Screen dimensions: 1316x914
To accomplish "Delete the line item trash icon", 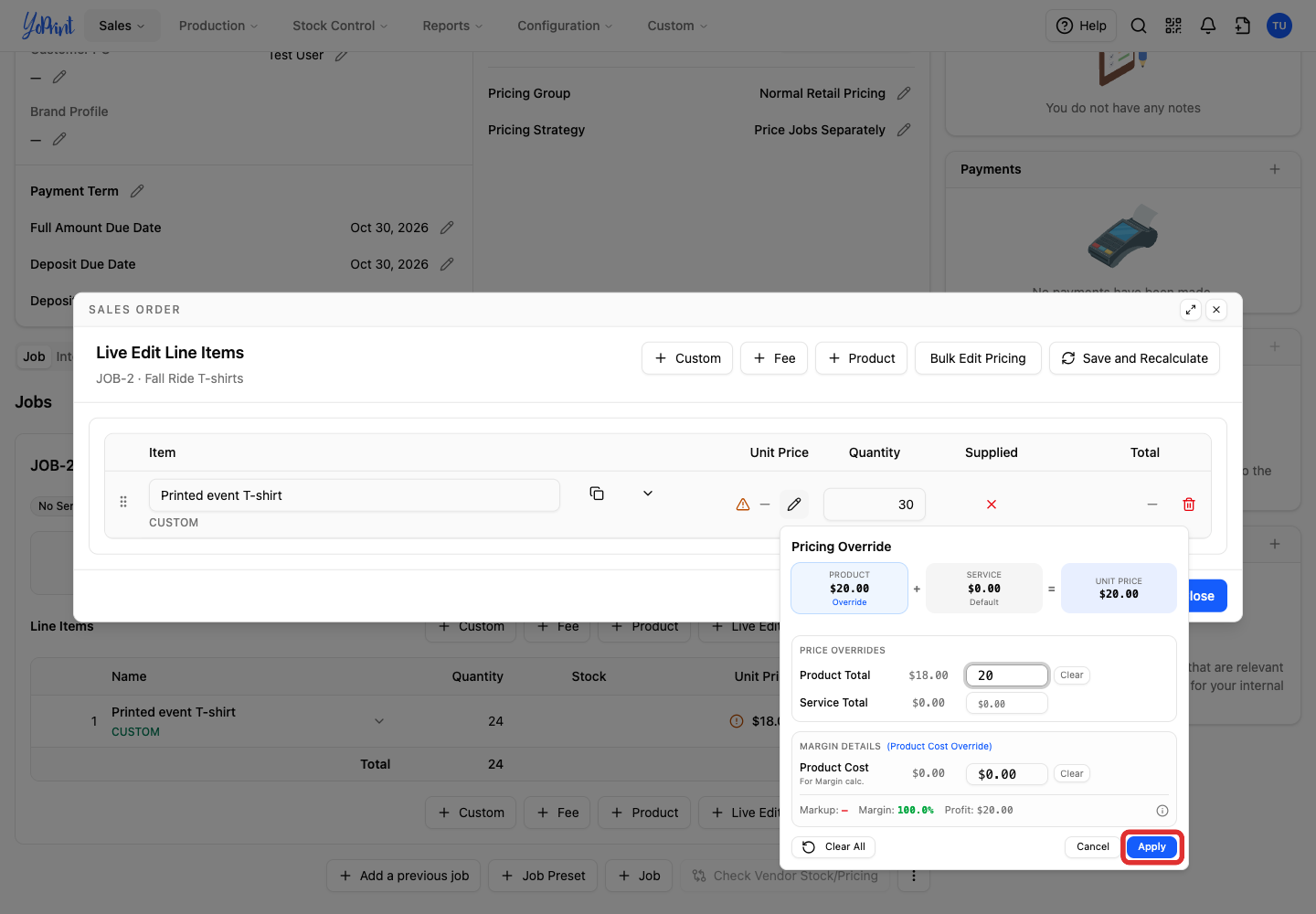I will (x=1189, y=505).
